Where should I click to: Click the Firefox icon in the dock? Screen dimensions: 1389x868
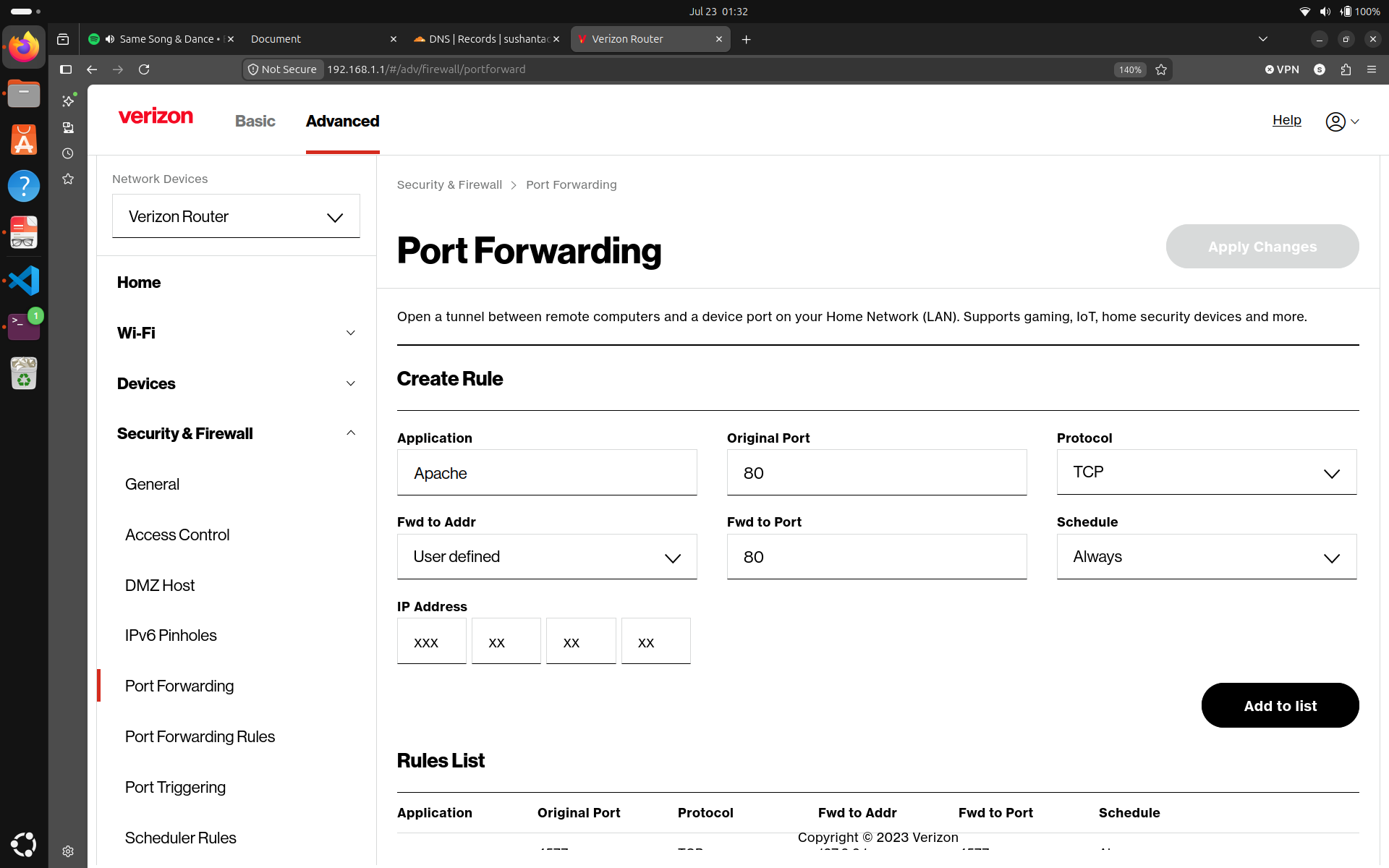click(x=24, y=48)
